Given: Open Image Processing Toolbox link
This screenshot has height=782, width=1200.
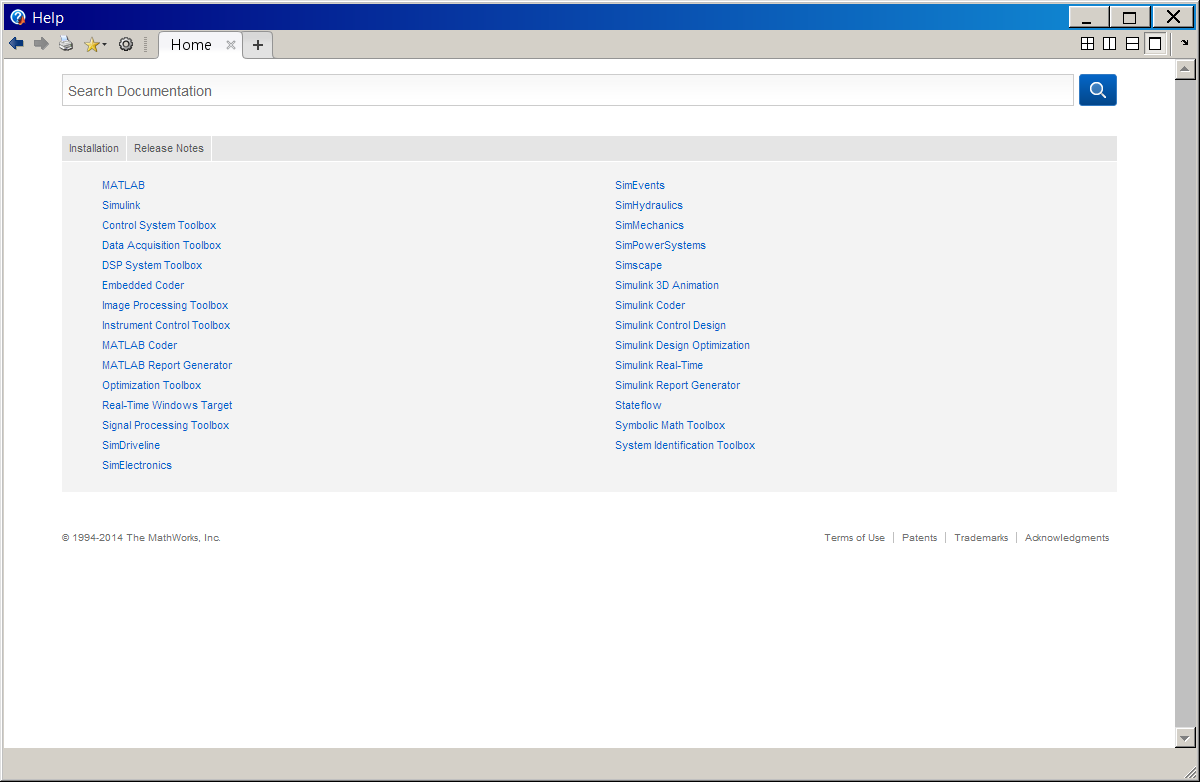Looking at the screenshot, I should click(165, 305).
